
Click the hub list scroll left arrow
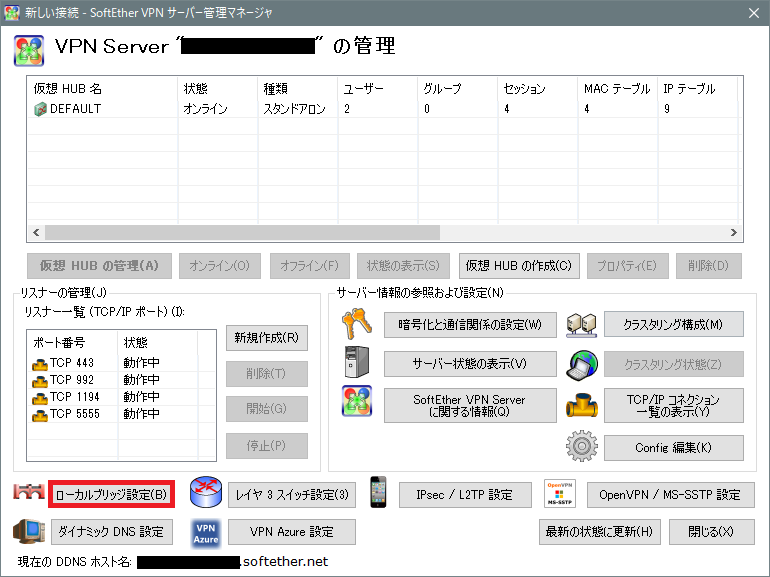pyautogui.click(x=36, y=233)
